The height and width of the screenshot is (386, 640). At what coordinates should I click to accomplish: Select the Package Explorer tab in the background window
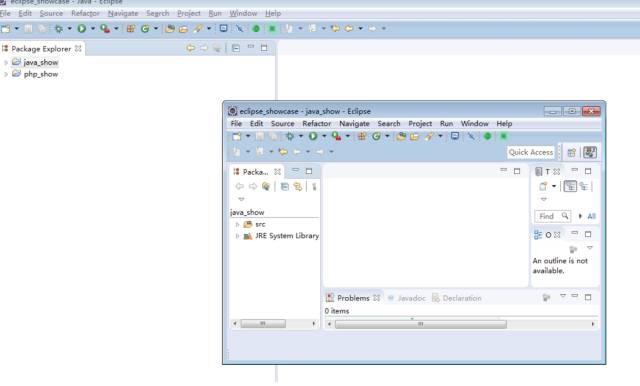click(x=42, y=49)
